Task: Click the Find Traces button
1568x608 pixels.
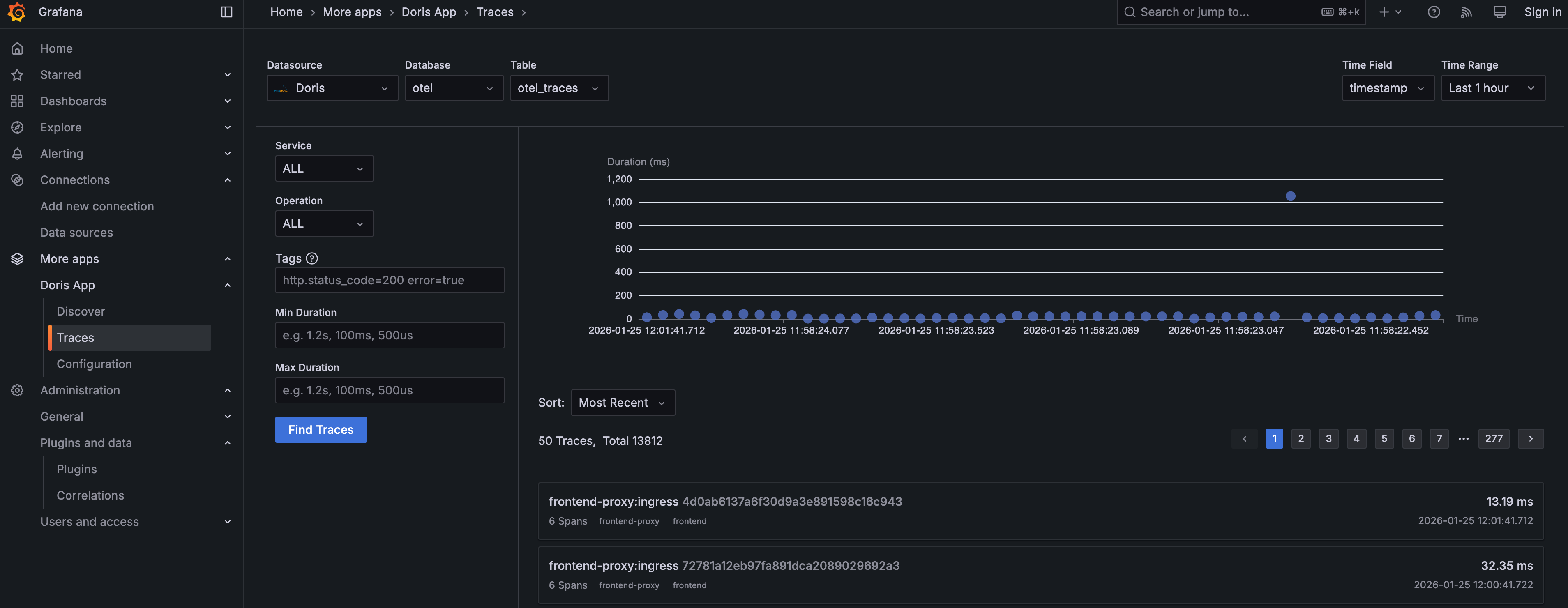Action: (321, 430)
